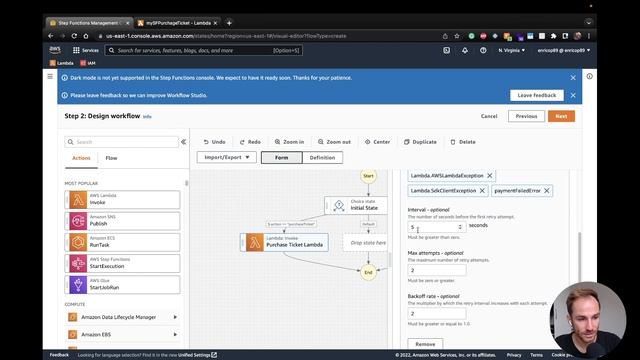Expand Amazon Data Lifecycle Manager actions
Image resolution: width=640 pixels, height=360 pixels.
(x=176, y=317)
